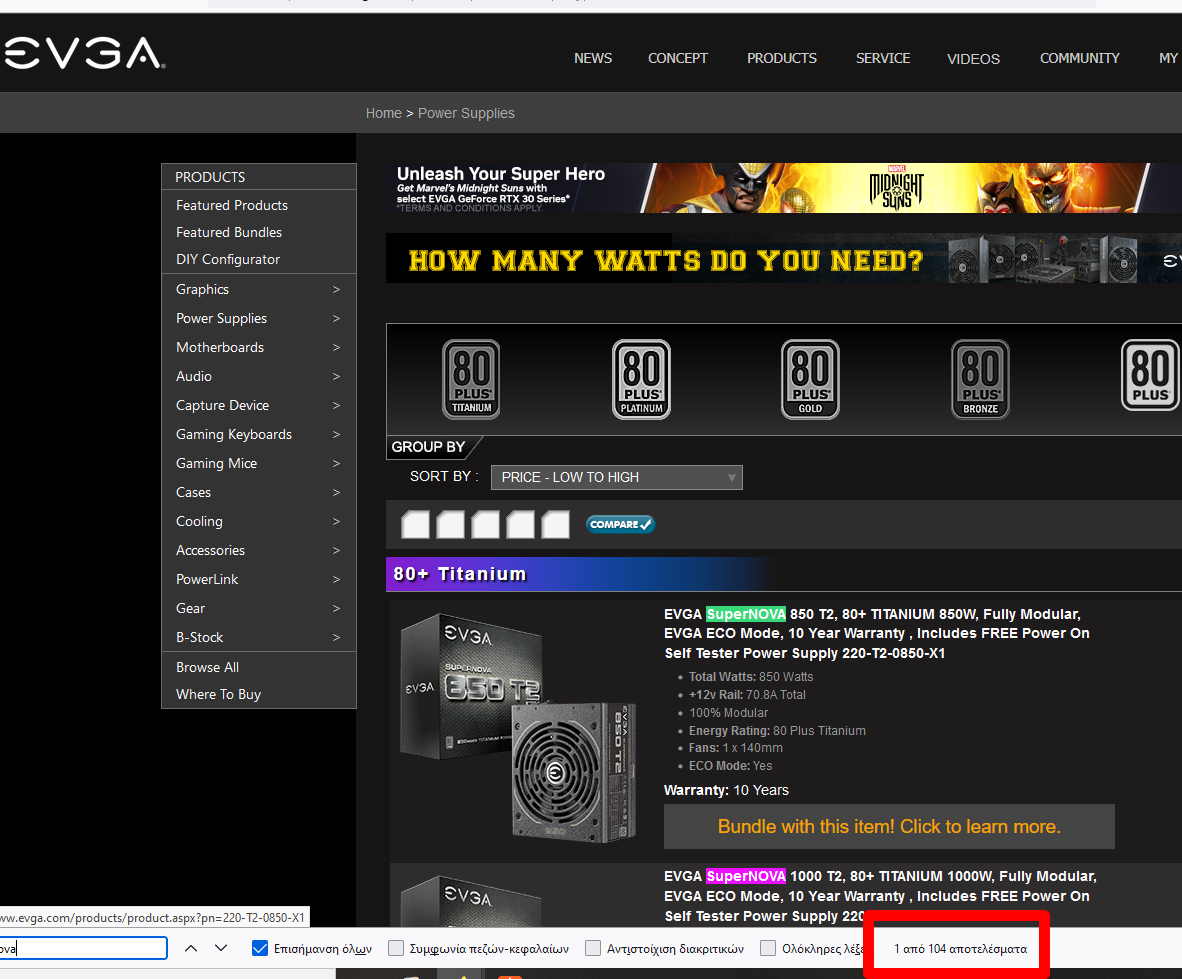This screenshot has height=979, width=1182.
Task: Go to Home breadcrumb
Action: point(384,113)
